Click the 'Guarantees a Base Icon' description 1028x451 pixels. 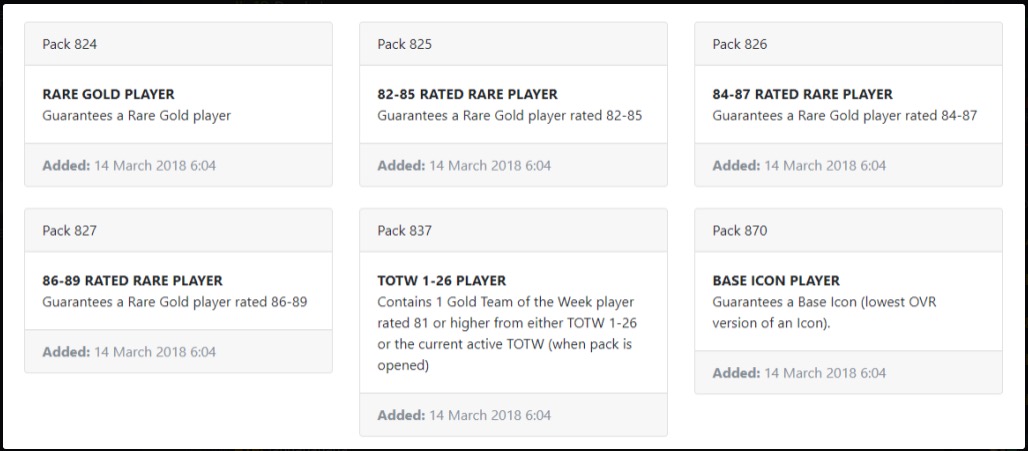(x=824, y=312)
